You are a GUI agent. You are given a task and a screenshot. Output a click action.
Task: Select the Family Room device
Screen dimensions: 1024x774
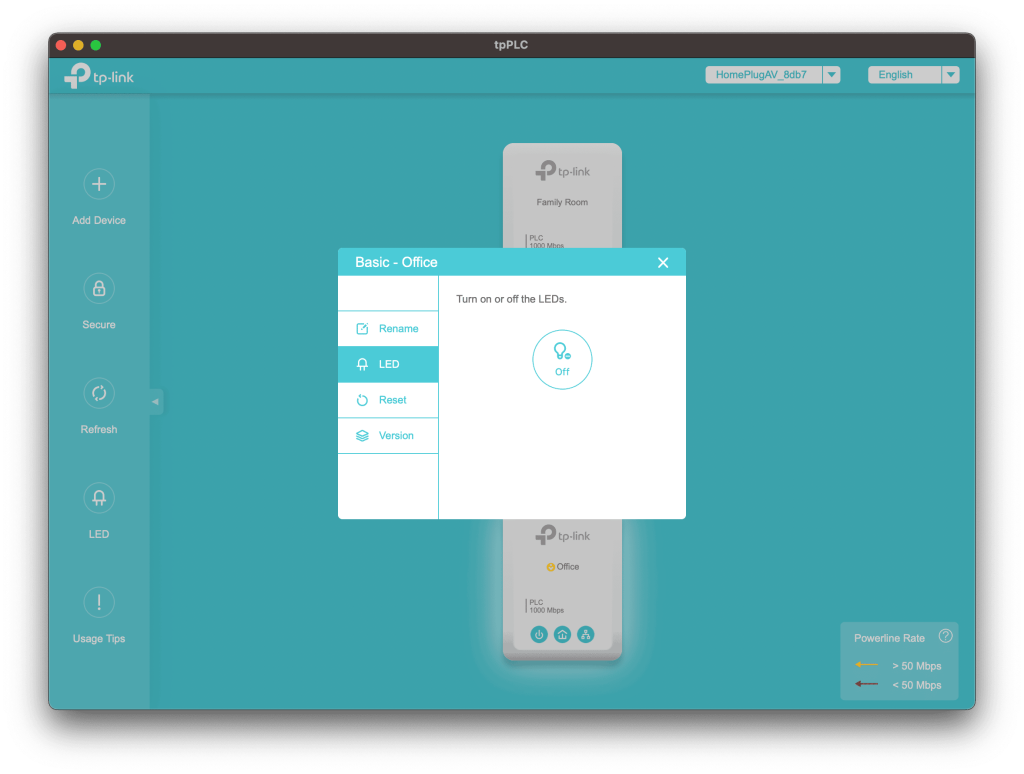point(562,196)
